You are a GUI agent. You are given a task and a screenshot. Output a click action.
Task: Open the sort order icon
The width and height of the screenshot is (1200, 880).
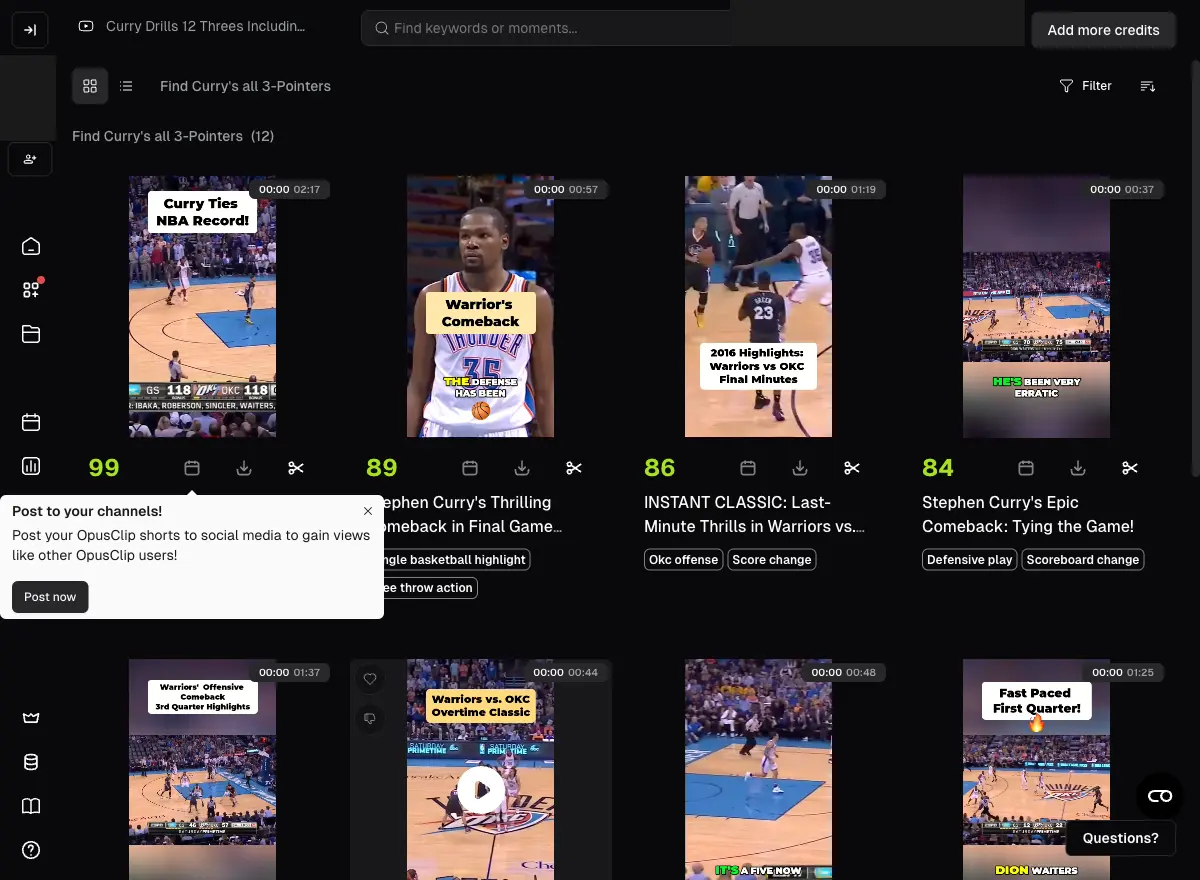click(1148, 86)
